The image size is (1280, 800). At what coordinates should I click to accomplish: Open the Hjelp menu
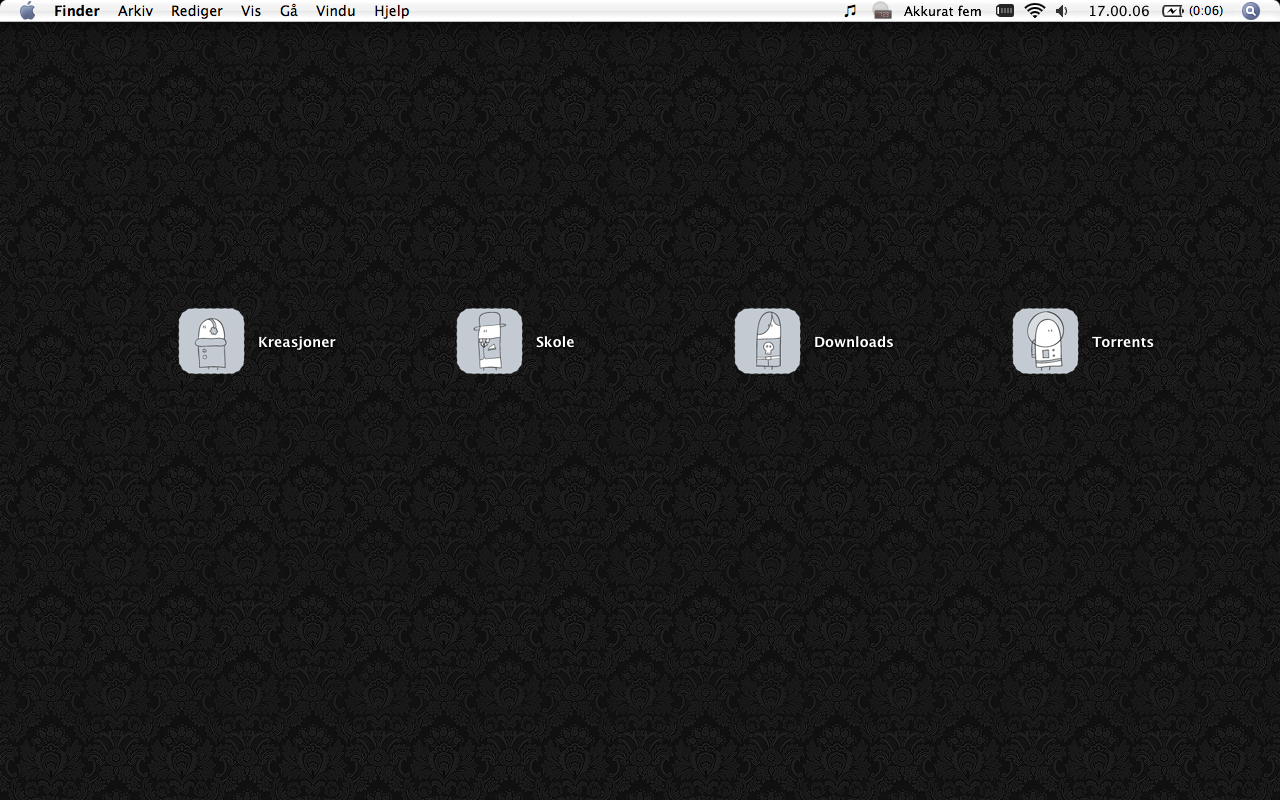click(x=392, y=11)
